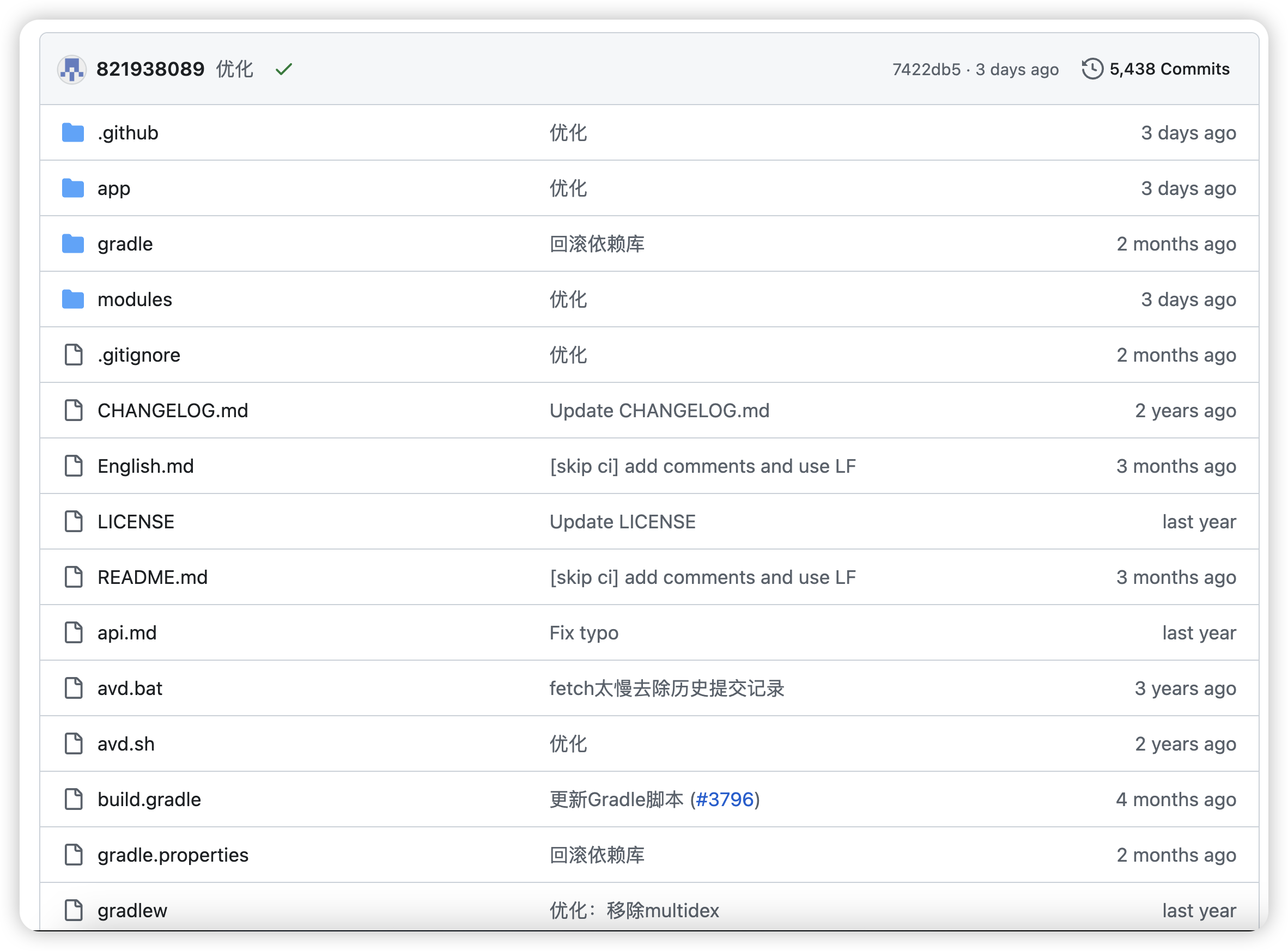Open the gradle.properties file
The height and width of the screenshot is (951, 1288).
(x=173, y=856)
